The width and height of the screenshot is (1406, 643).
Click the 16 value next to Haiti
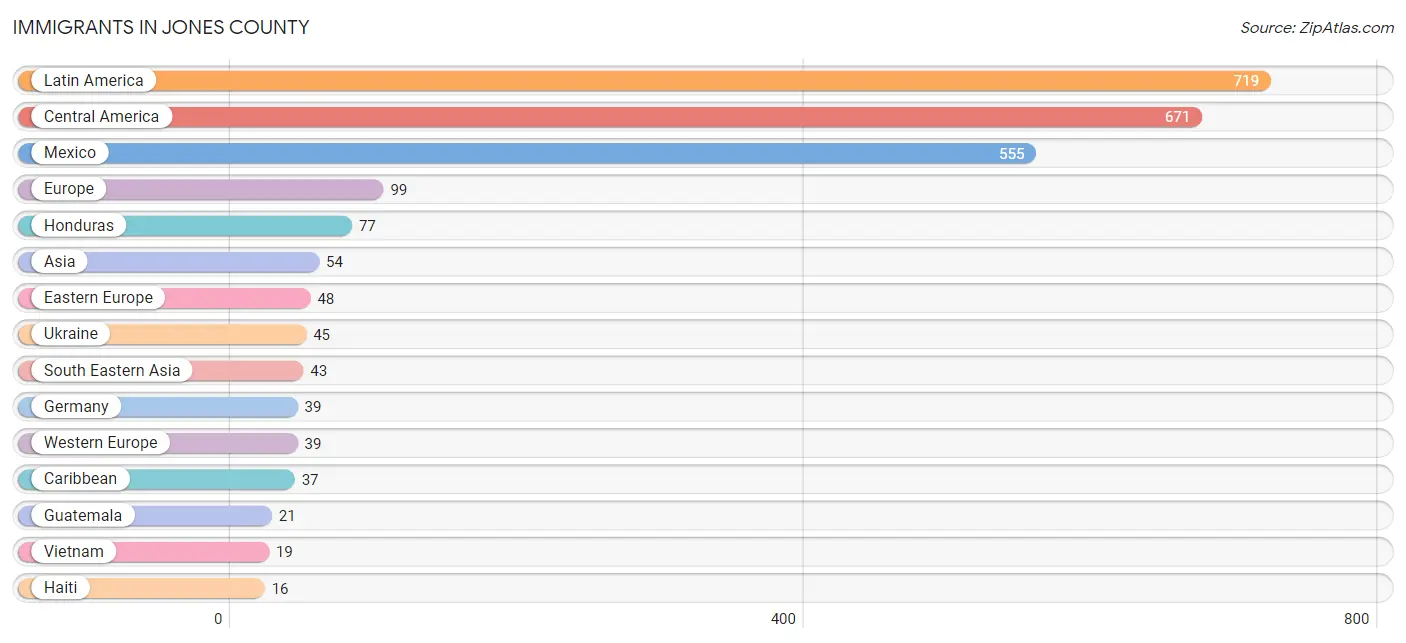point(280,589)
